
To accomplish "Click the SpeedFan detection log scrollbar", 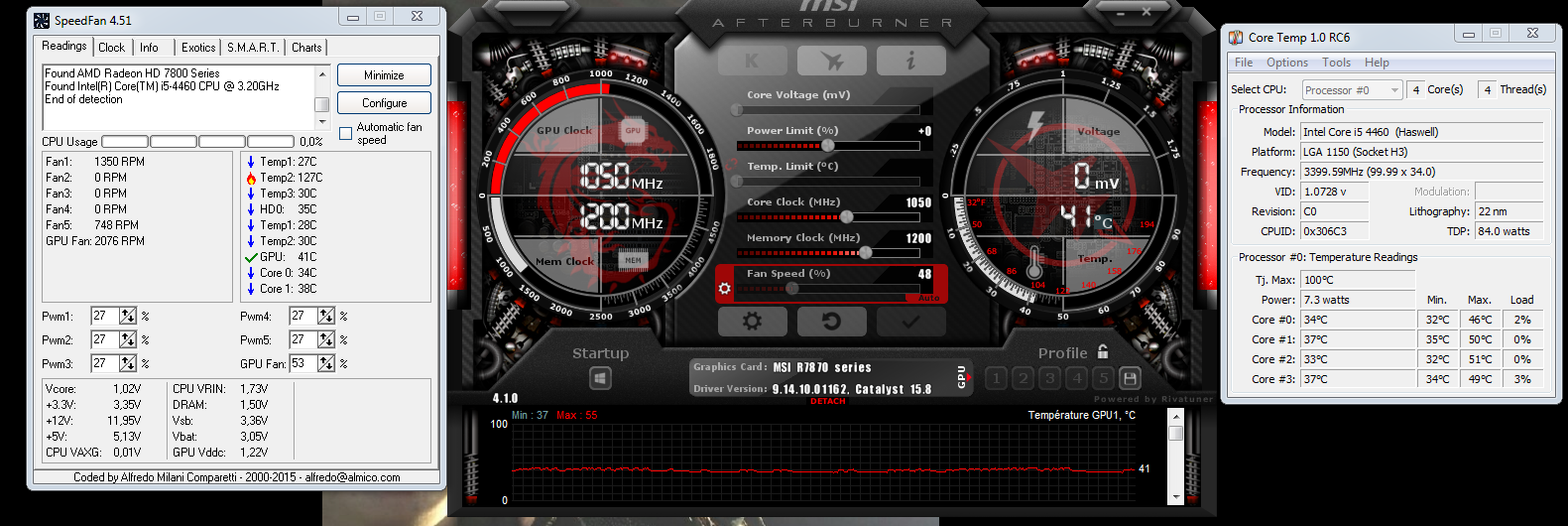I will (x=321, y=98).
